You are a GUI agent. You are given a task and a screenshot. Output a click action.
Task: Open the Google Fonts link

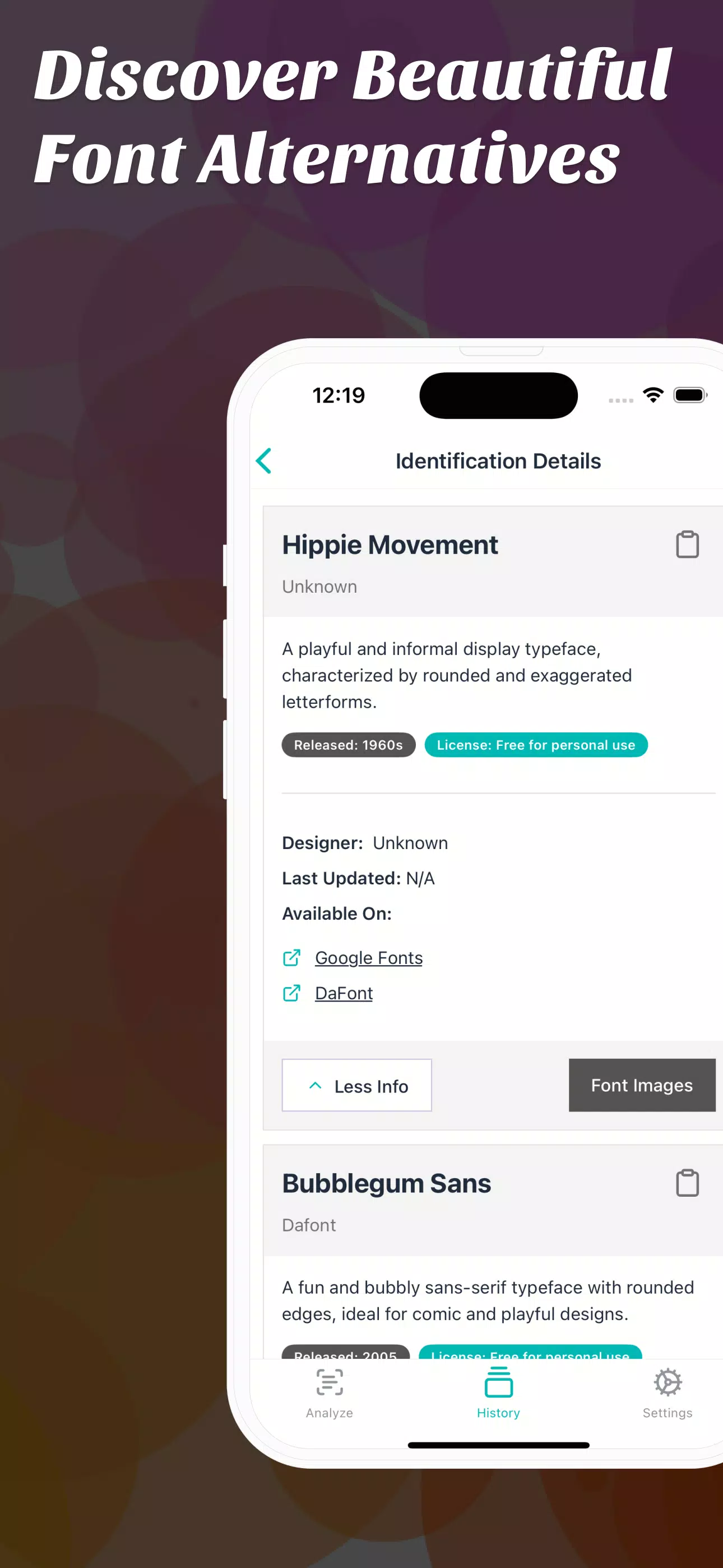point(368,957)
